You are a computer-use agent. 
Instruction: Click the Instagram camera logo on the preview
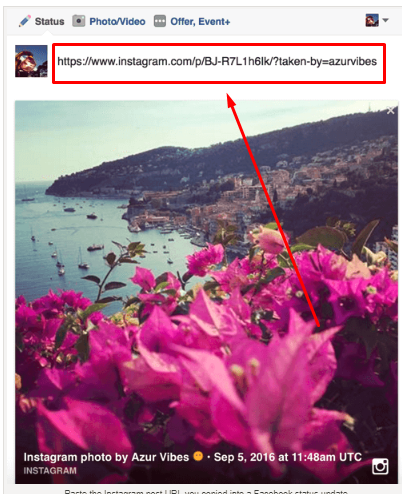[x=380, y=466]
